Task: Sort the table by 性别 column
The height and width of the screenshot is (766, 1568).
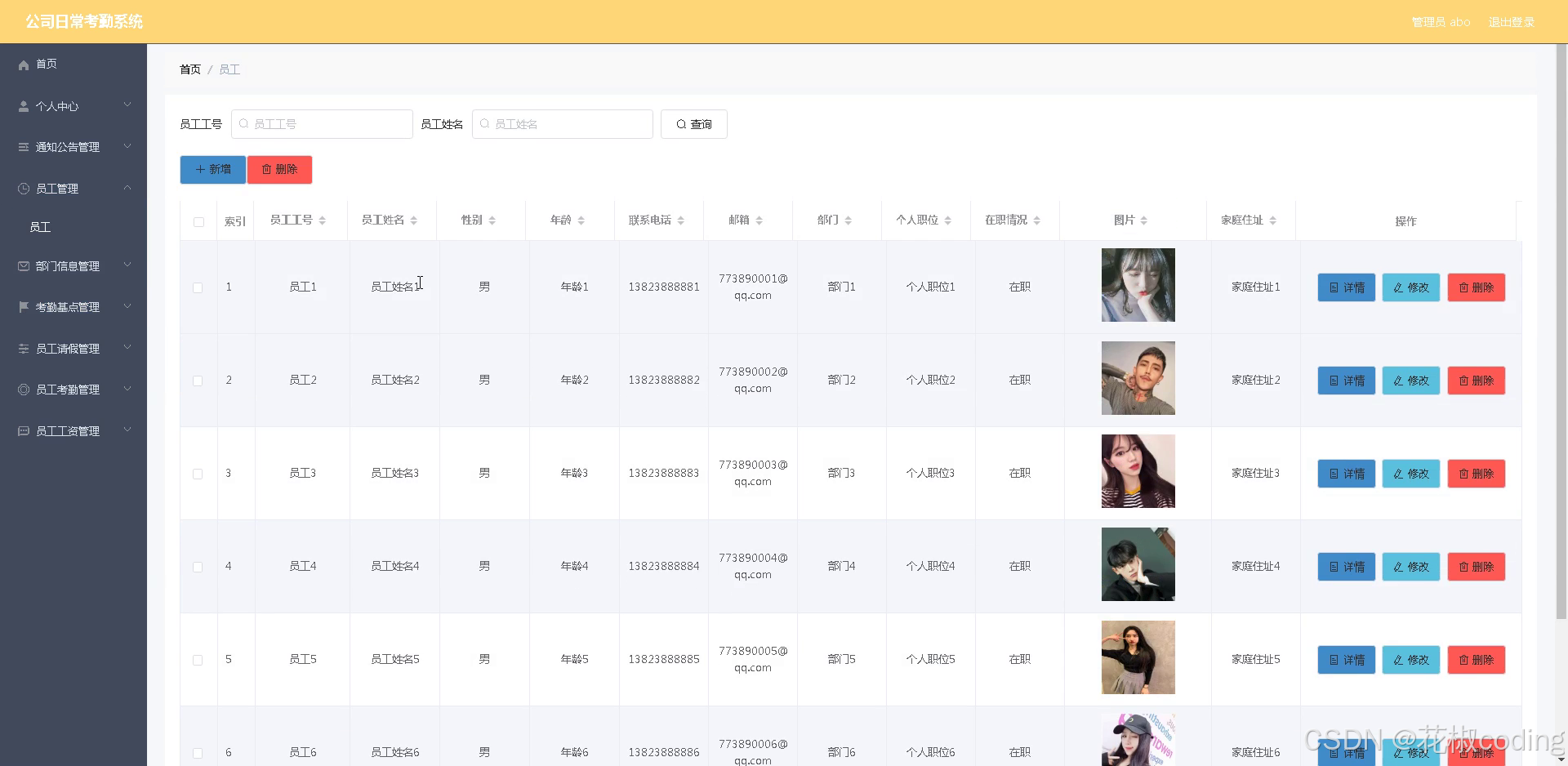Action: coord(492,220)
